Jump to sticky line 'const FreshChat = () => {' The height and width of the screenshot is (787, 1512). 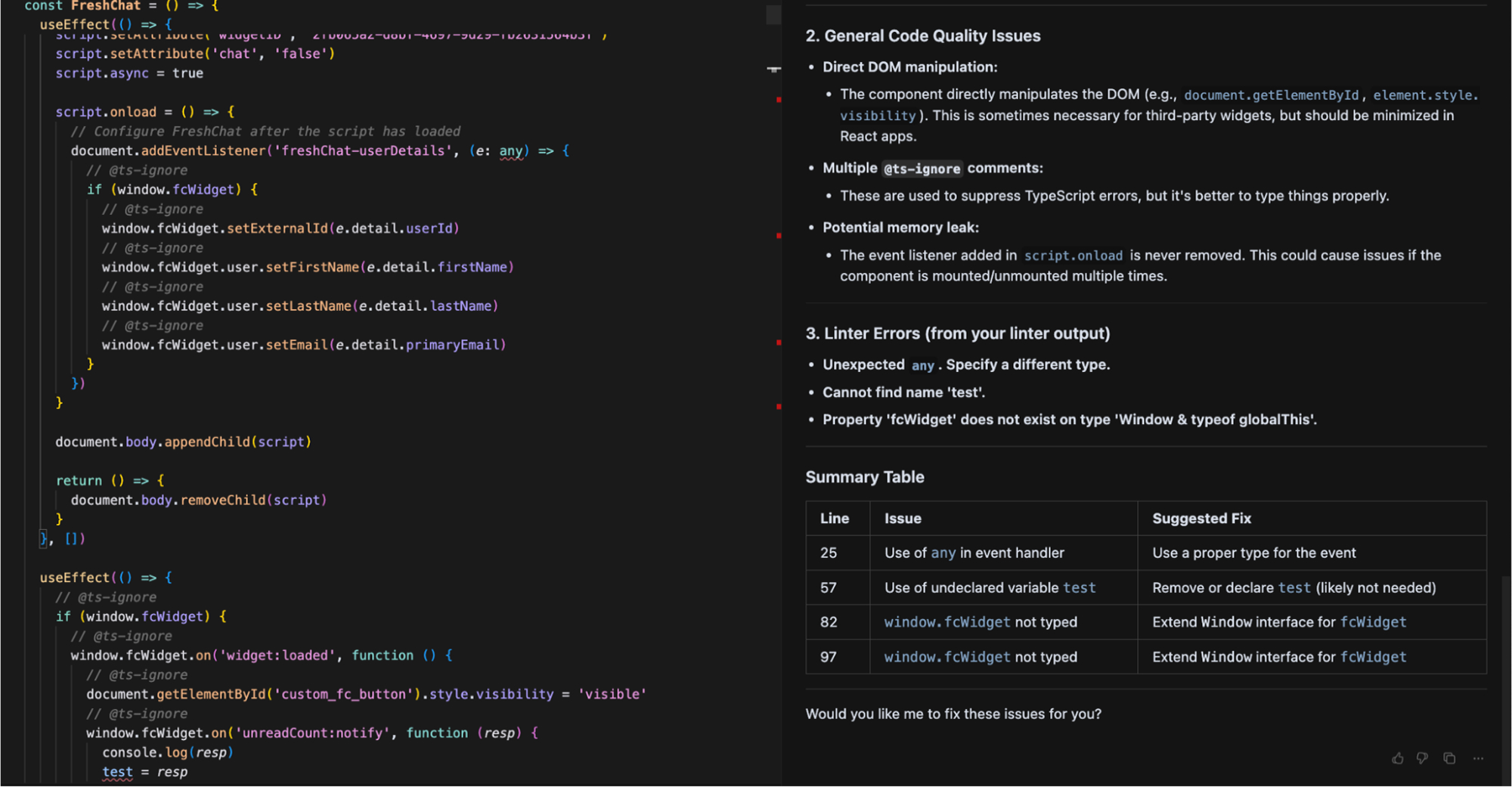[122, 6]
